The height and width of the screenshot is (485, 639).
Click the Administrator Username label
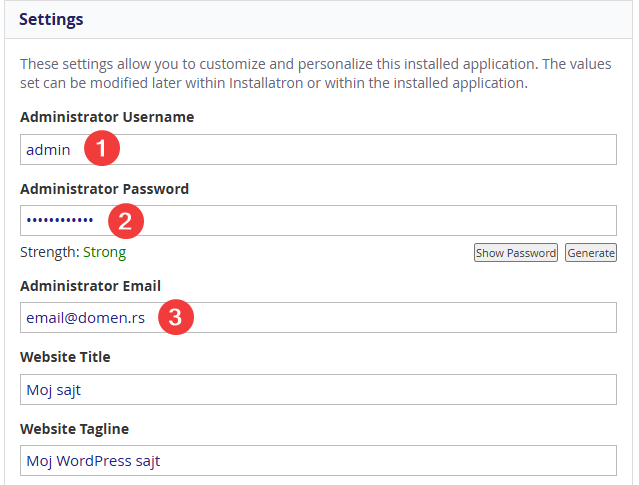pos(107,117)
